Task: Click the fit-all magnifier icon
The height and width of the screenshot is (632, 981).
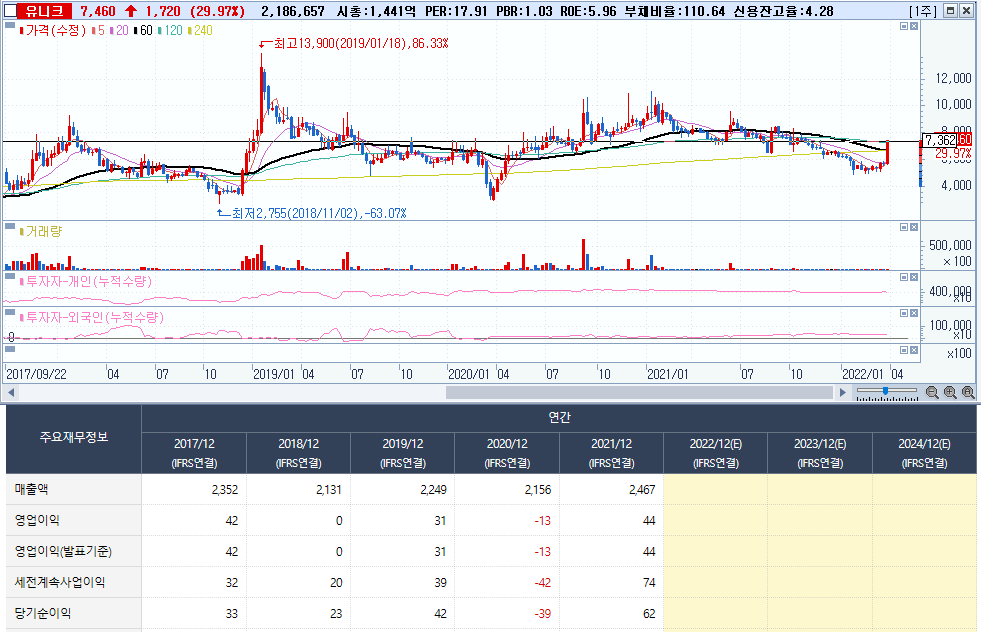Action: click(968, 392)
